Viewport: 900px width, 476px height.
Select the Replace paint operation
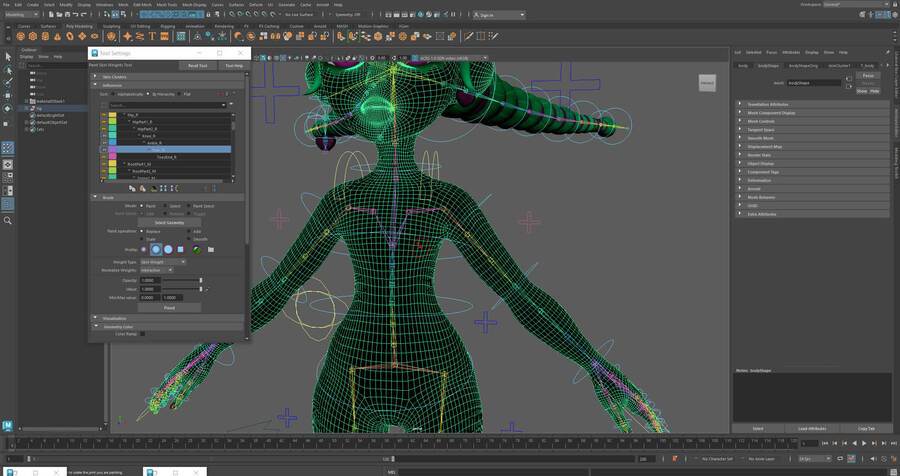pyautogui.click(x=141, y=230)
